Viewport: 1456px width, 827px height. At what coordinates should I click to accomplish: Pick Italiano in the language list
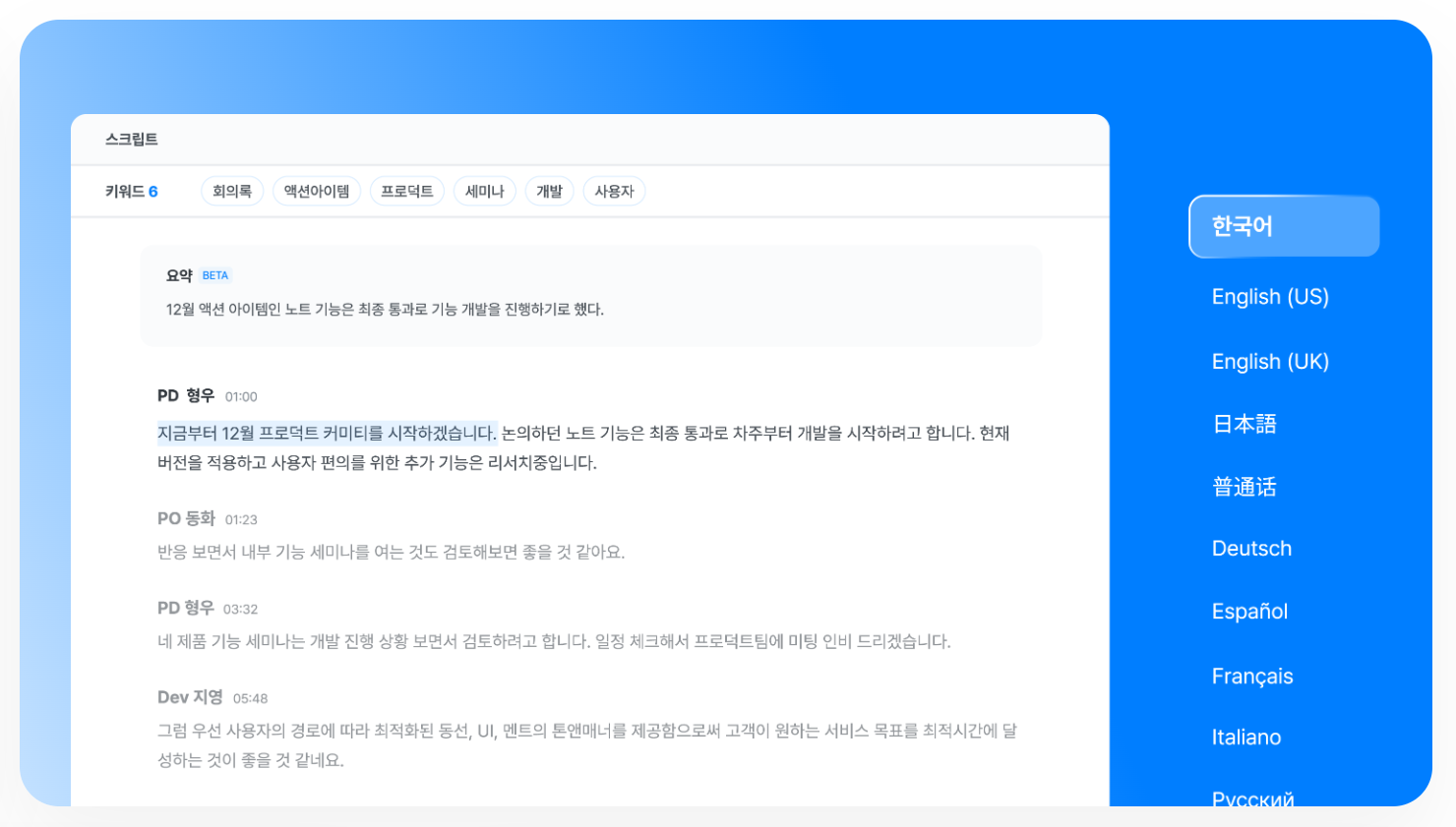pyautogui.click(x=1246, y=738)
